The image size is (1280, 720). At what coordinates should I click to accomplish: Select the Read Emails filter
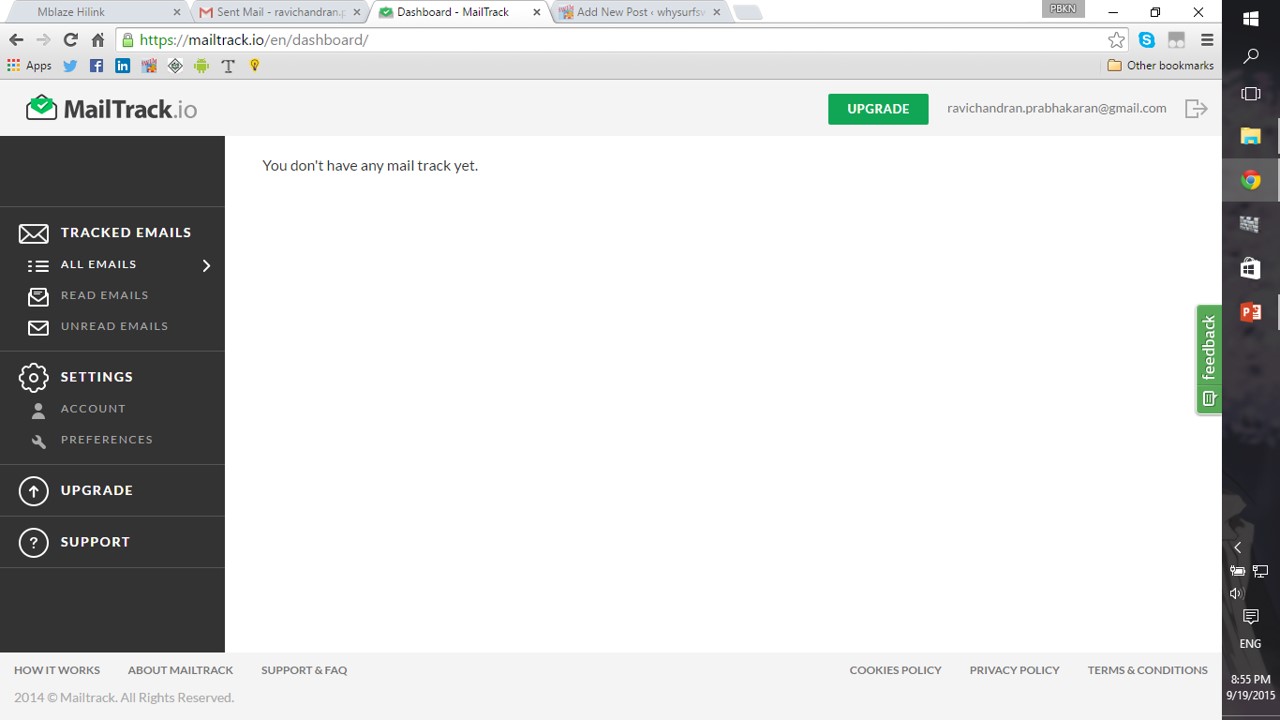104,296
